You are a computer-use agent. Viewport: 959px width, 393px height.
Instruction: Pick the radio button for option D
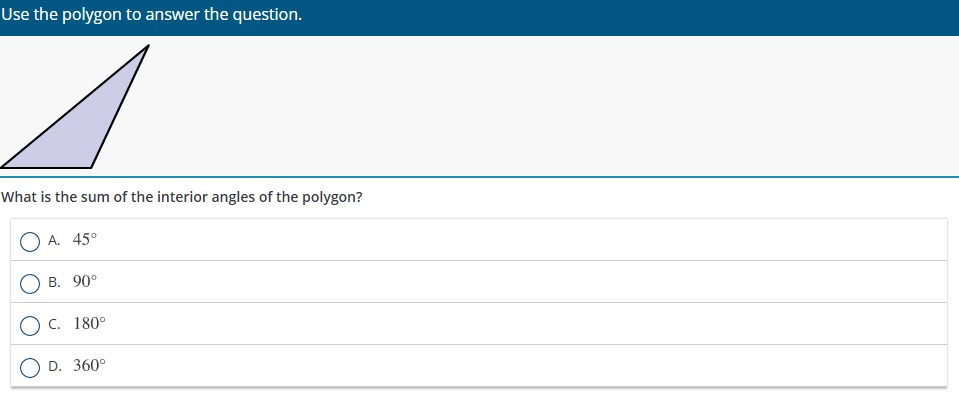coord(30,367)
